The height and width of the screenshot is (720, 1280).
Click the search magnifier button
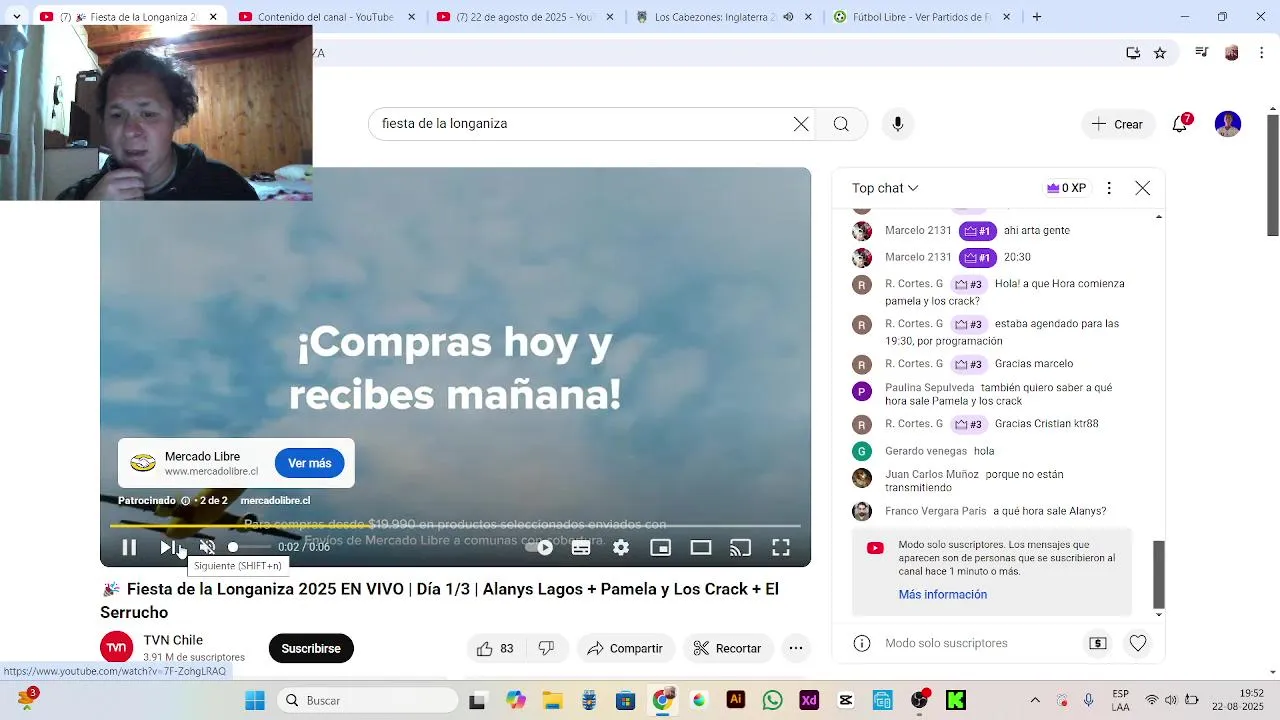[841, 124]
